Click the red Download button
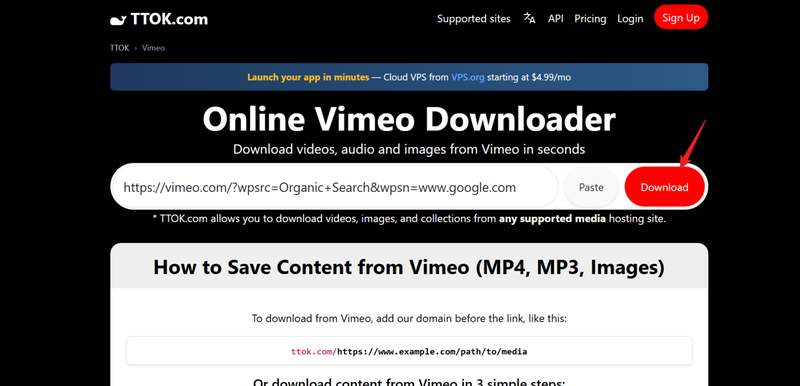Viewport: 800px width, 386px height. (x=664, y=187)
